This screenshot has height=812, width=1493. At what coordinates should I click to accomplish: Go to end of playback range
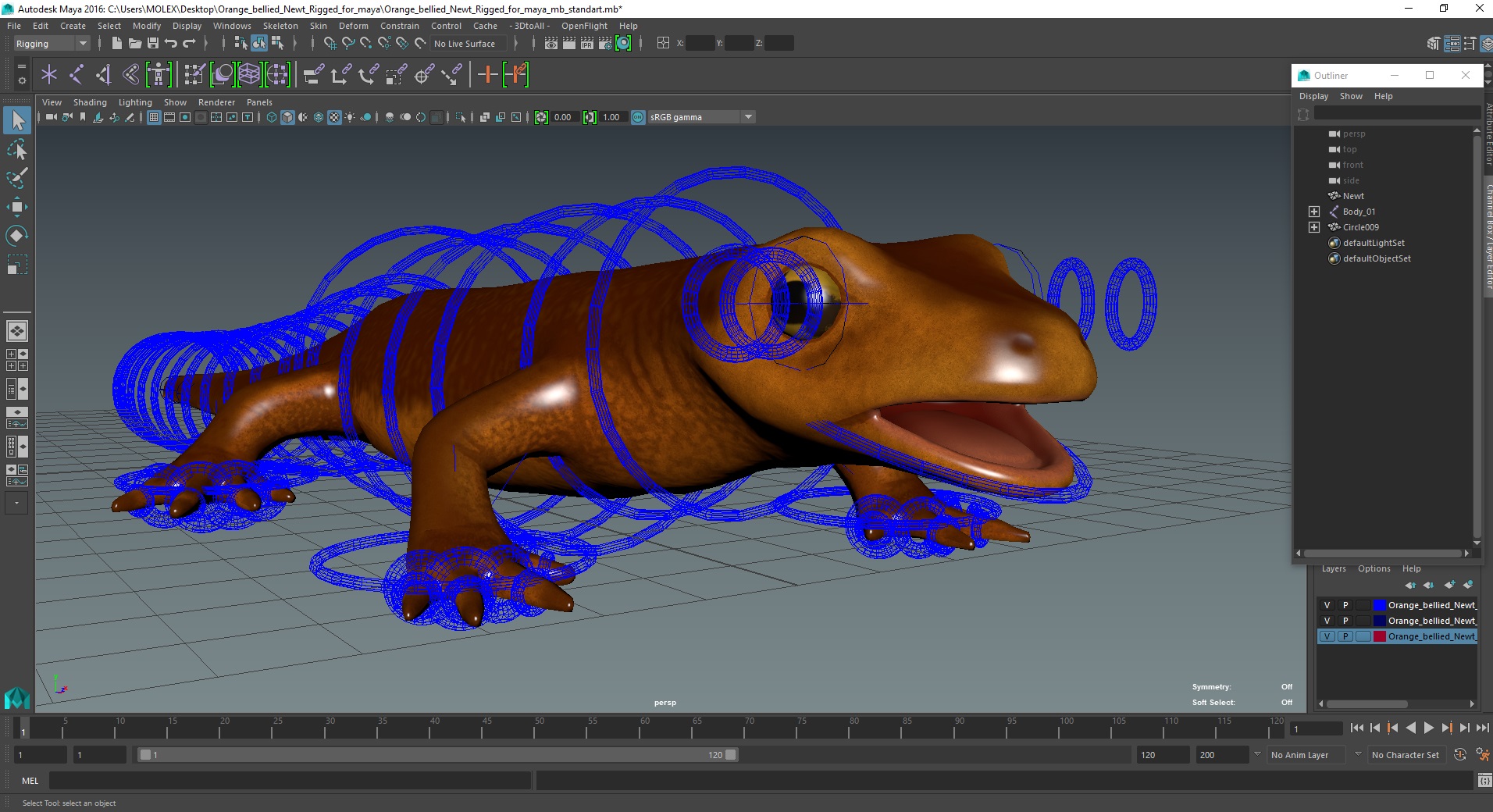(x=1482, y=728)
